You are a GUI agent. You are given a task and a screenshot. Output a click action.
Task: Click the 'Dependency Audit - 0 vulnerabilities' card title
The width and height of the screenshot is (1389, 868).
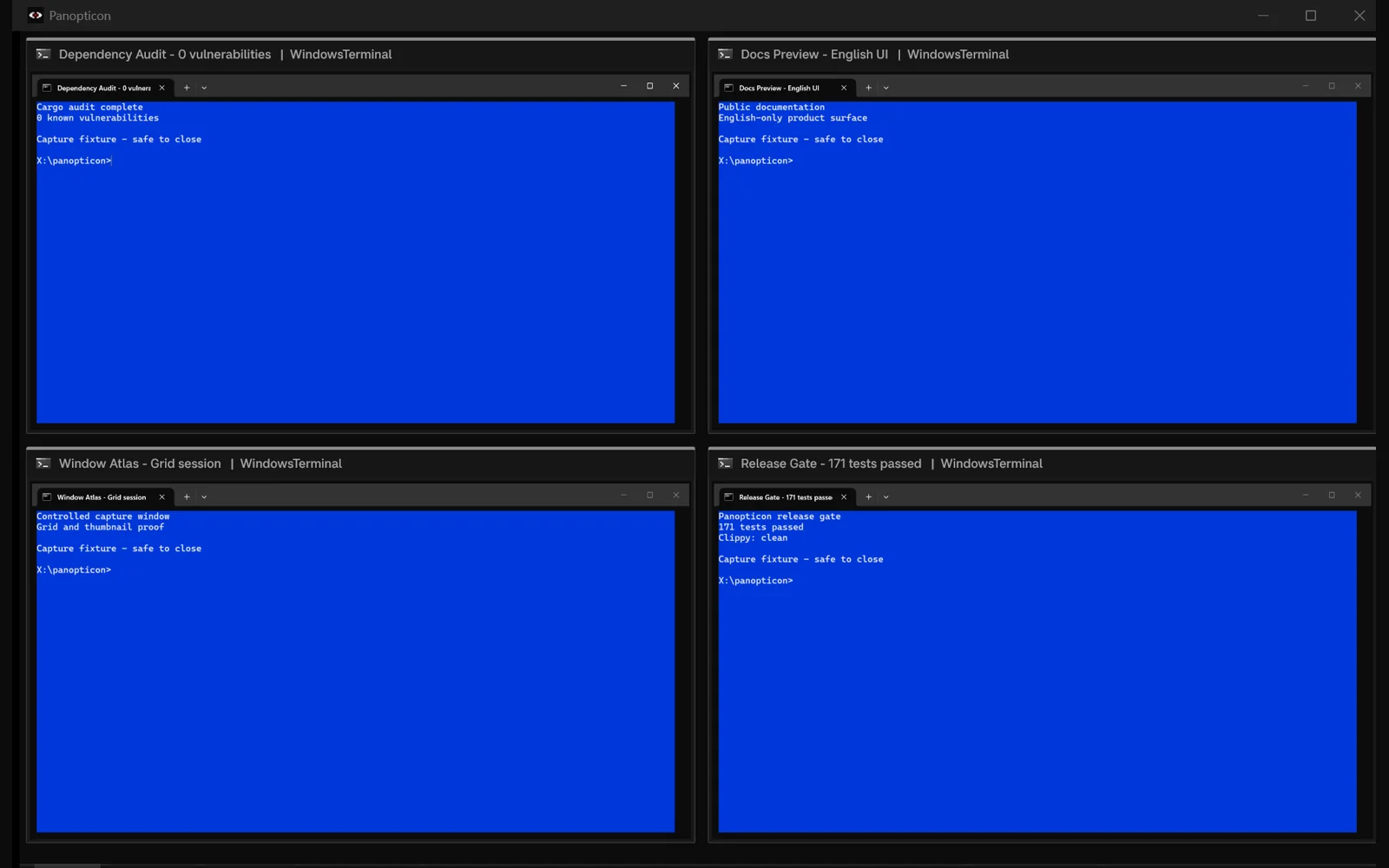[165, 54]
